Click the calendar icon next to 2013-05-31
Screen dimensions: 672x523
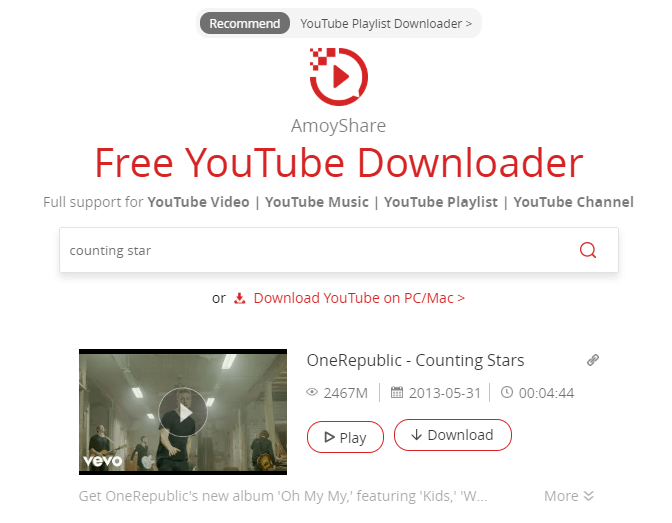[397, 392]
